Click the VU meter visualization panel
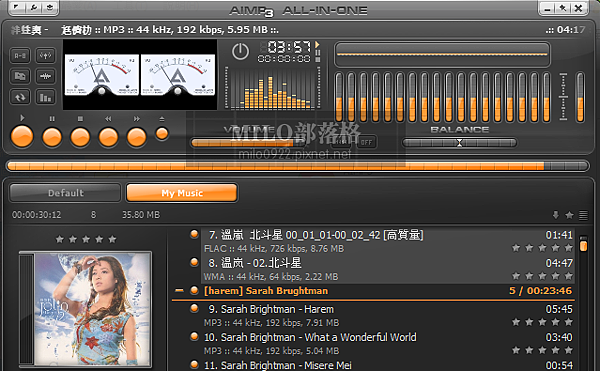The width and height of the screenshot is (600, 371). tap(140, 75)
